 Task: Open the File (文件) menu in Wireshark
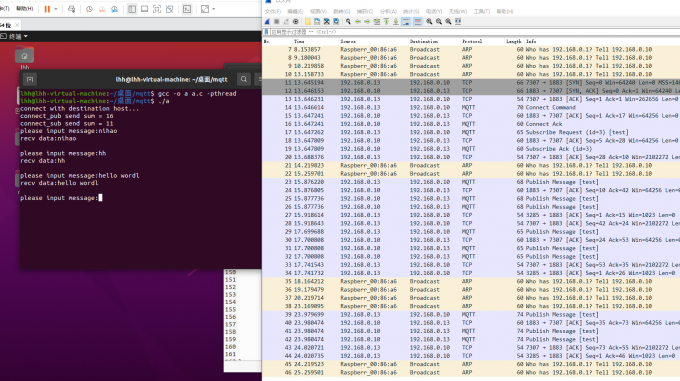[x=272, y=11]
